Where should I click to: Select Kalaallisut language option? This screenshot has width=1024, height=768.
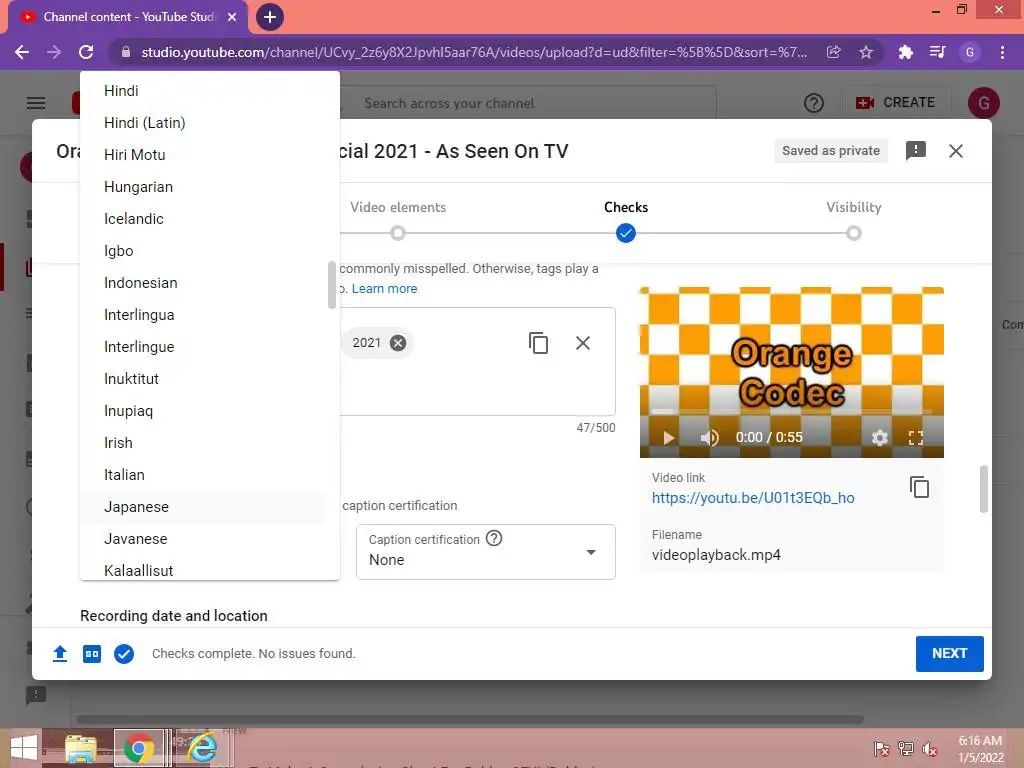(202, 570)
